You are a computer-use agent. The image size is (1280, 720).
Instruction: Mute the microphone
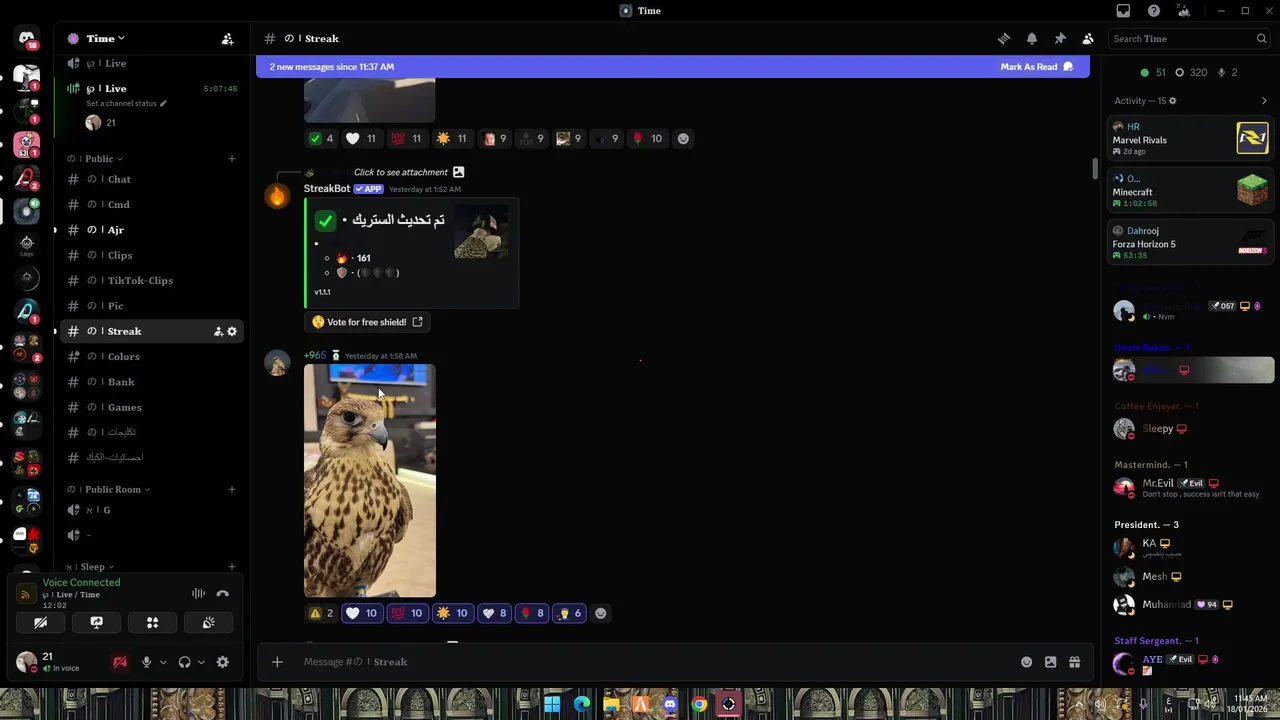click(146, 662)
